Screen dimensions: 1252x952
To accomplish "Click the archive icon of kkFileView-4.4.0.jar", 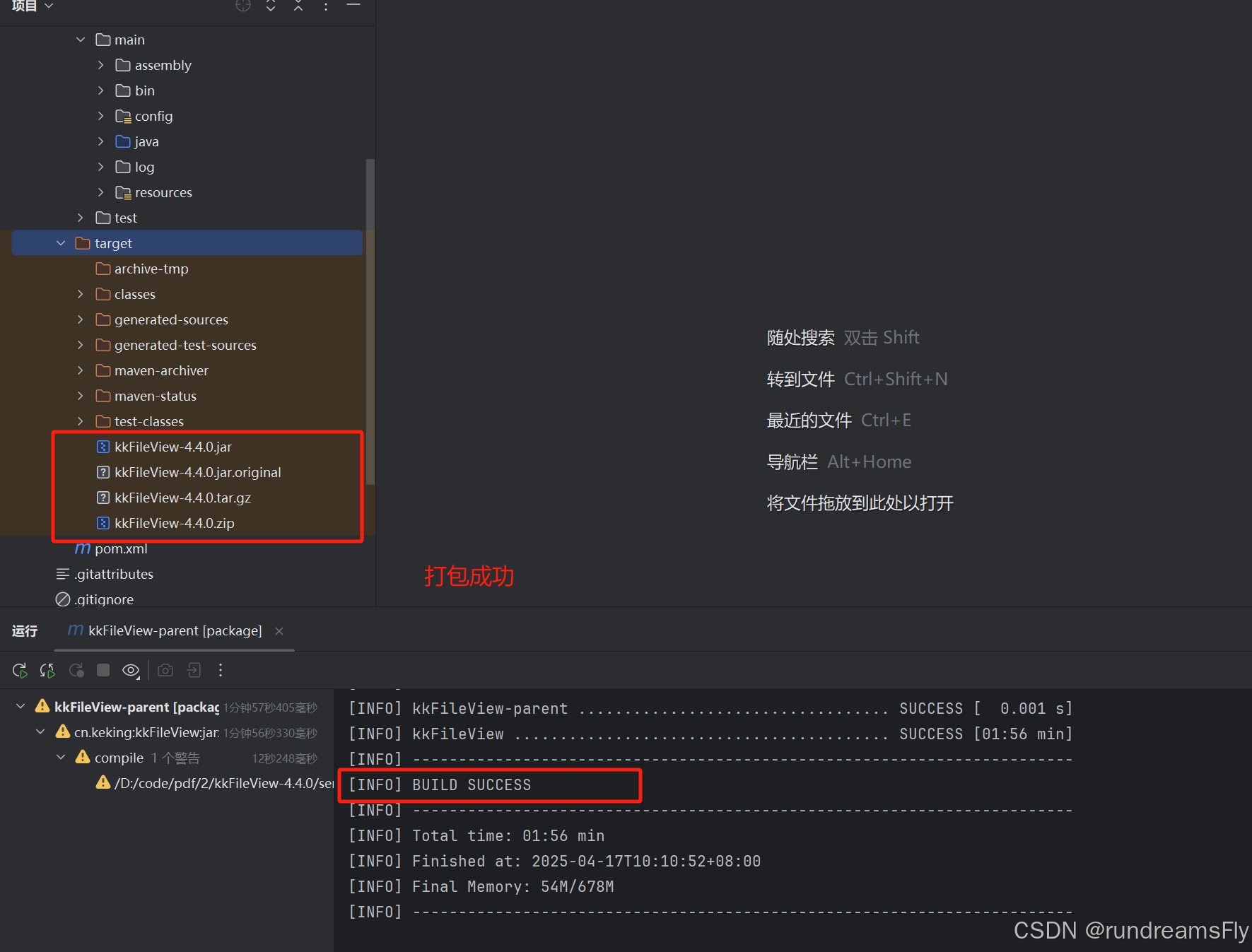I will tap(103, 447).
